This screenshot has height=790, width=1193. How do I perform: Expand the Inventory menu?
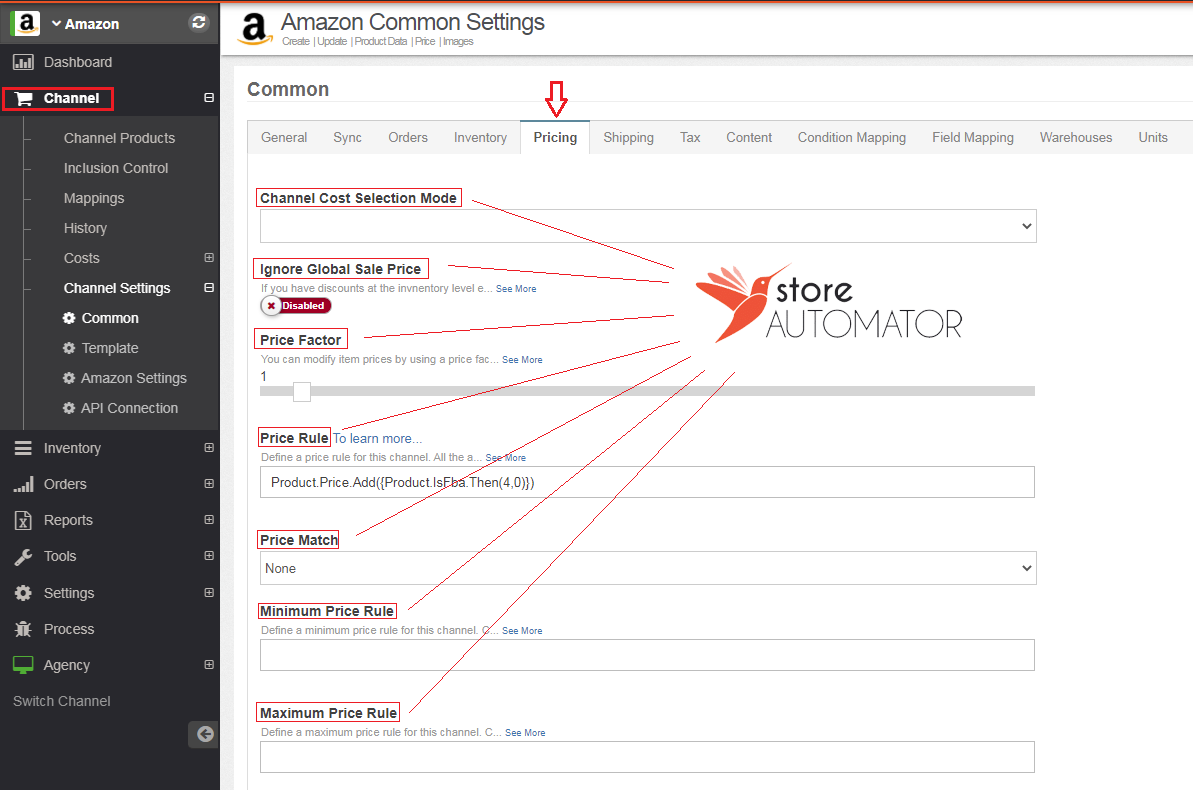coord(209,448)
